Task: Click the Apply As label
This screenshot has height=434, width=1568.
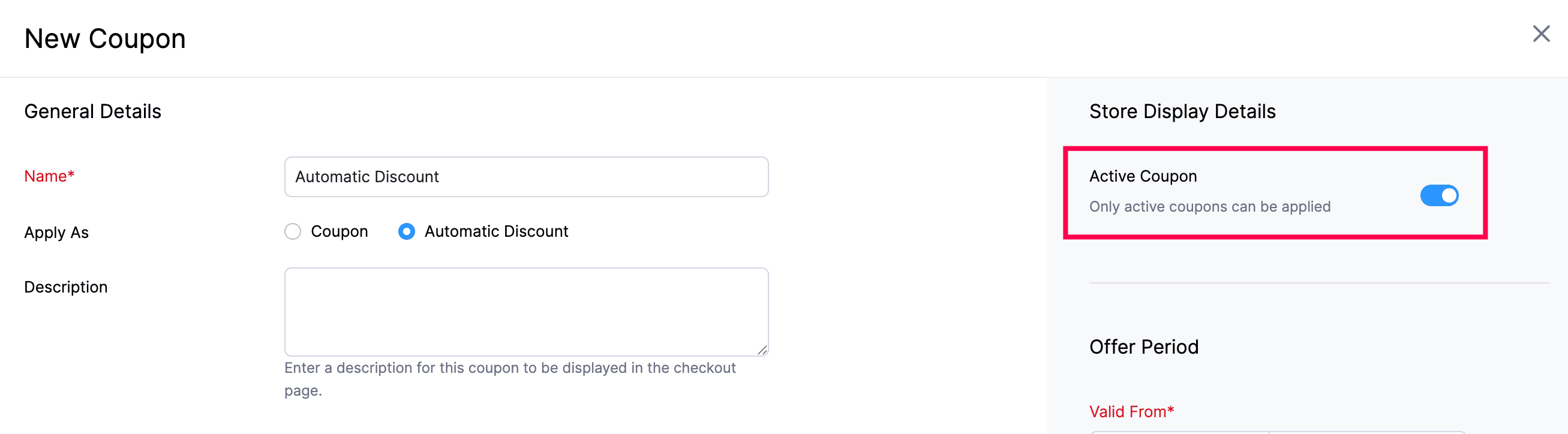Action: tap(56, 233)
